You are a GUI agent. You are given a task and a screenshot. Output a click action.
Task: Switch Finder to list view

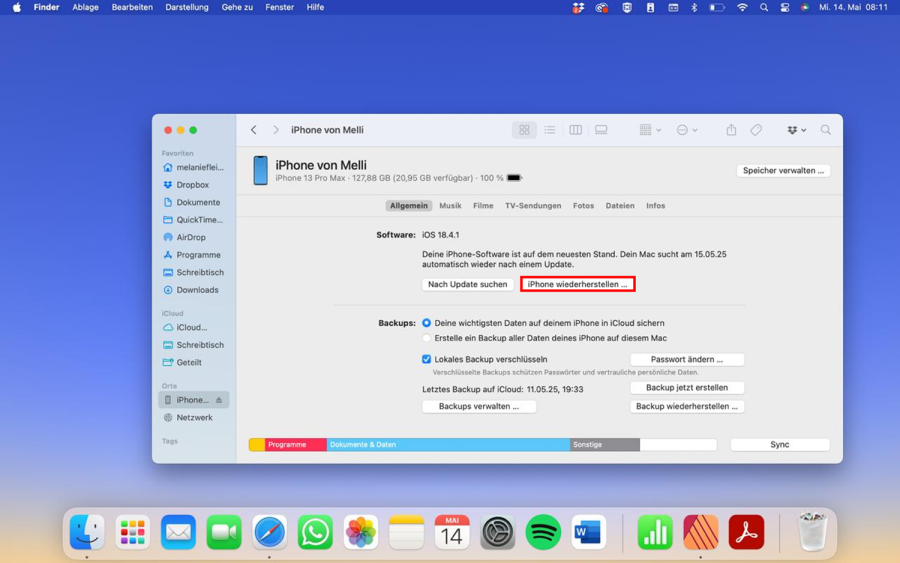(550, 130)
